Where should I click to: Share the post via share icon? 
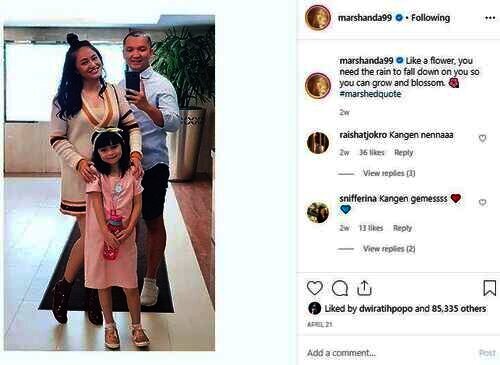364,288
